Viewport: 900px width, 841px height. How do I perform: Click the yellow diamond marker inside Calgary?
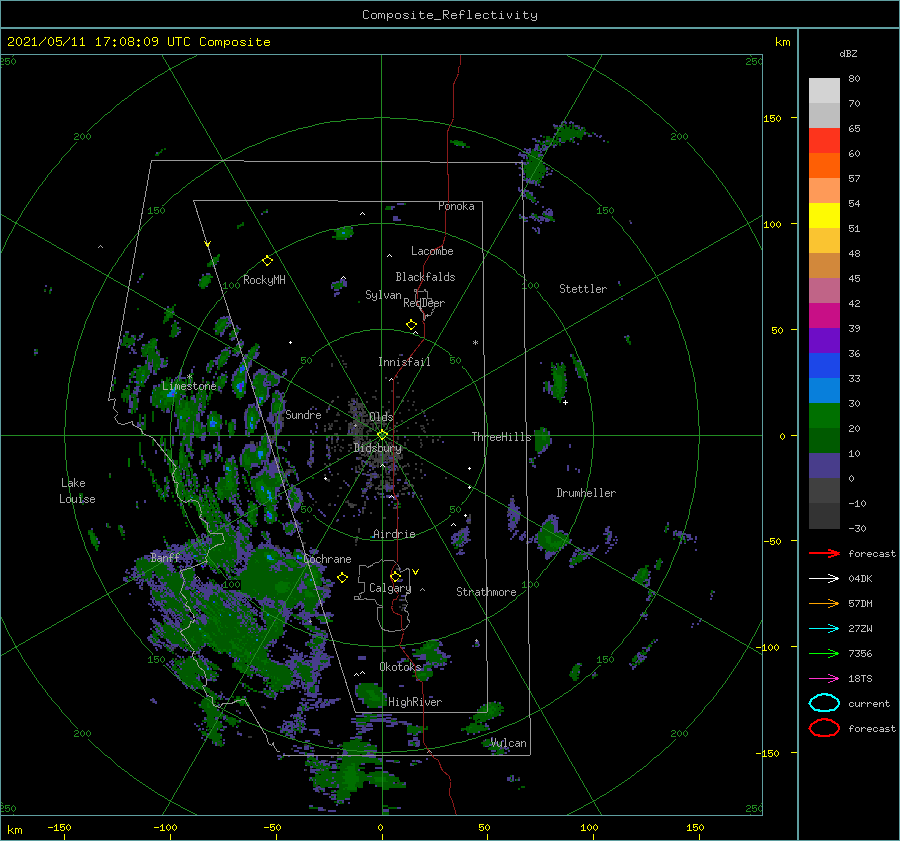[395, 576]
